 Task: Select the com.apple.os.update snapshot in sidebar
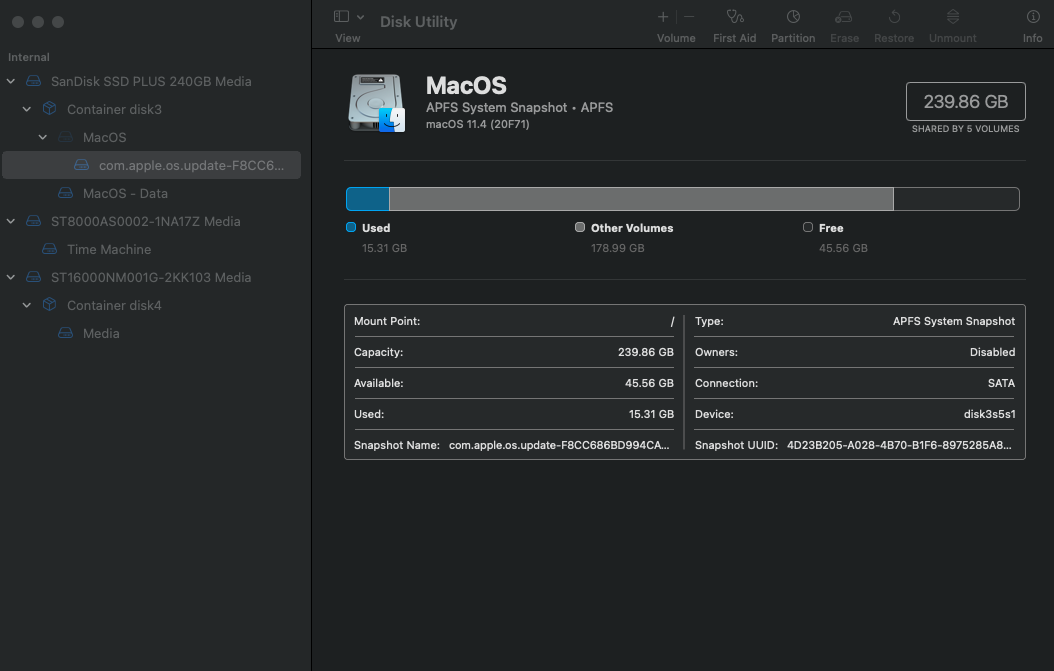(190, 165)
